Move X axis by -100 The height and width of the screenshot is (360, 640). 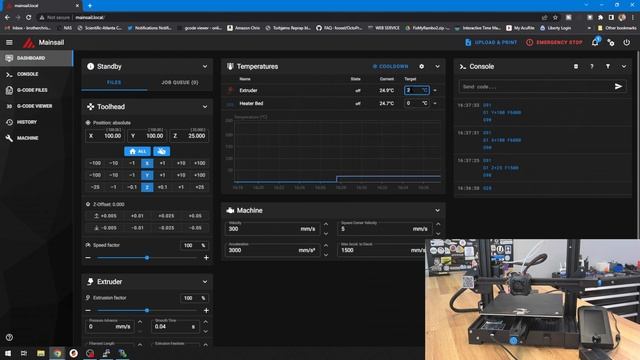[x=95, y=163]
